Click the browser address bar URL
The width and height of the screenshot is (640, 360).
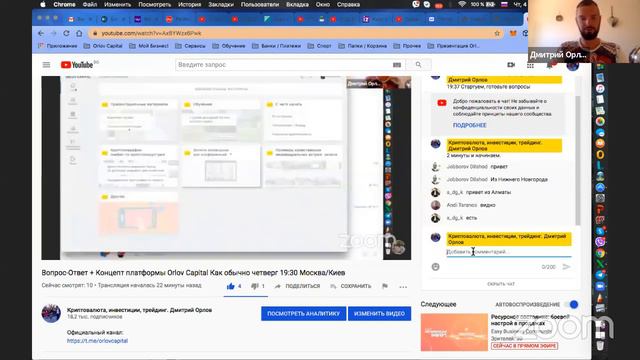tap(151, 33)
